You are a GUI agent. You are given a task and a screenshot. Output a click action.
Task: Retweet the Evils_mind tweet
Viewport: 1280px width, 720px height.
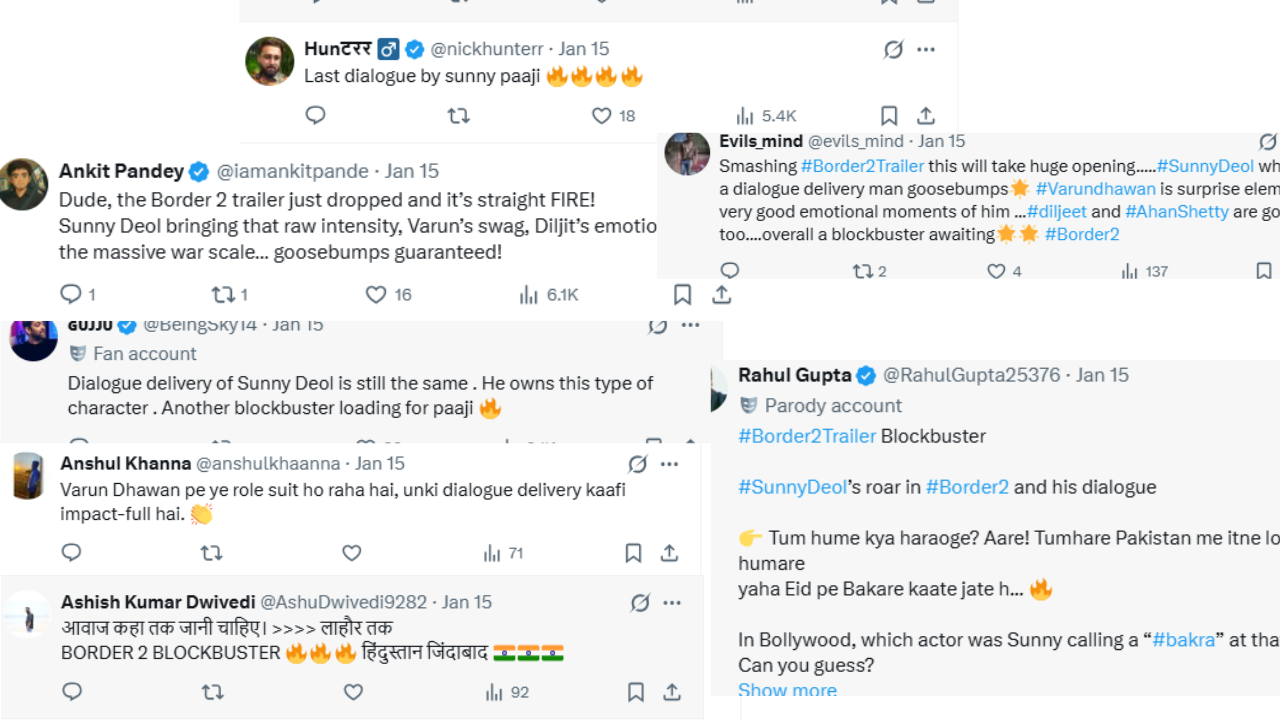click(x=862, y=271)
